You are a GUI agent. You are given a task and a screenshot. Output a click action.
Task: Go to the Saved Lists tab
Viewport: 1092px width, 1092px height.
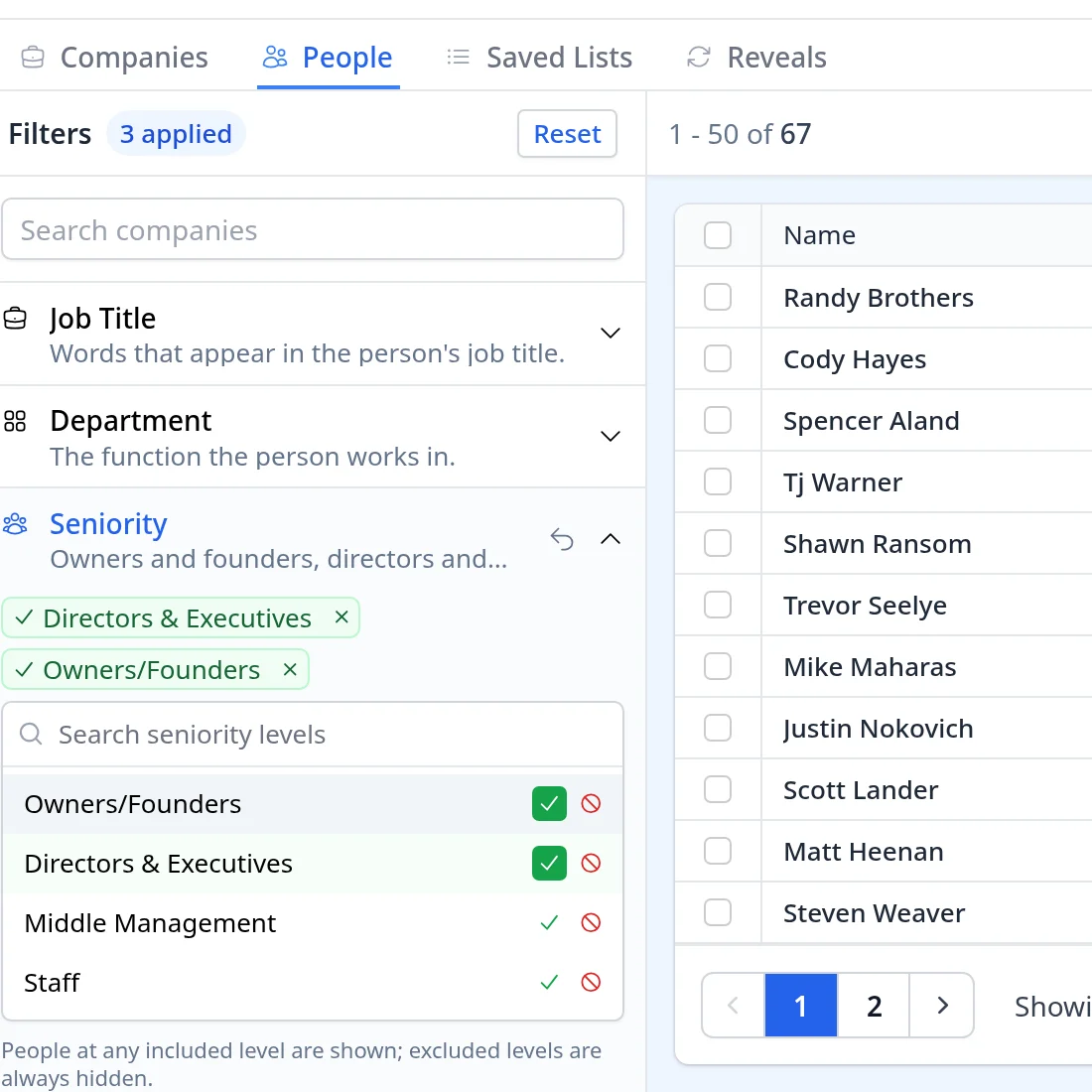coord(539,58)
